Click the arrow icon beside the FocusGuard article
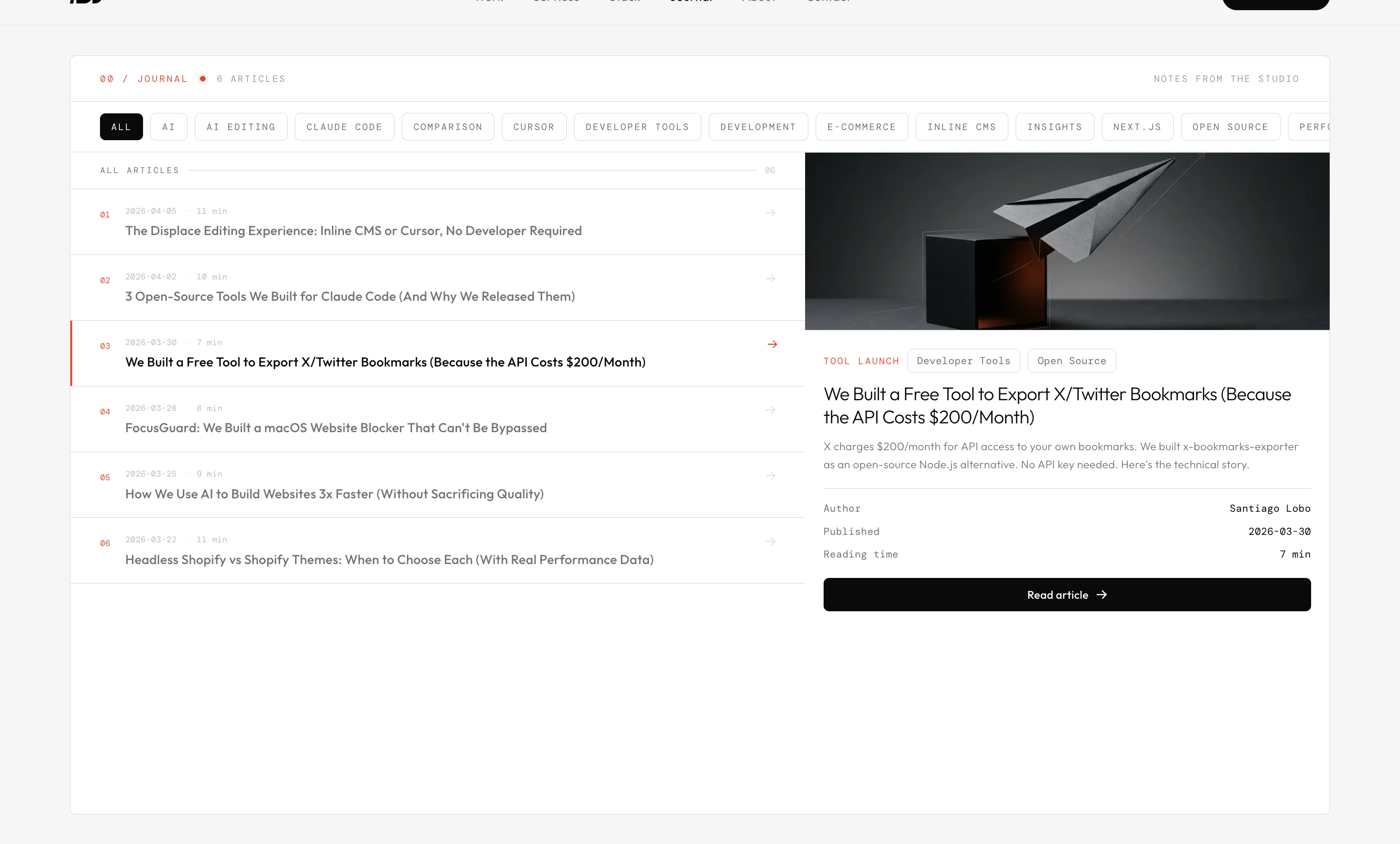Image resolution: width=1400 pixels, height=844 pixels. (771, 410)
